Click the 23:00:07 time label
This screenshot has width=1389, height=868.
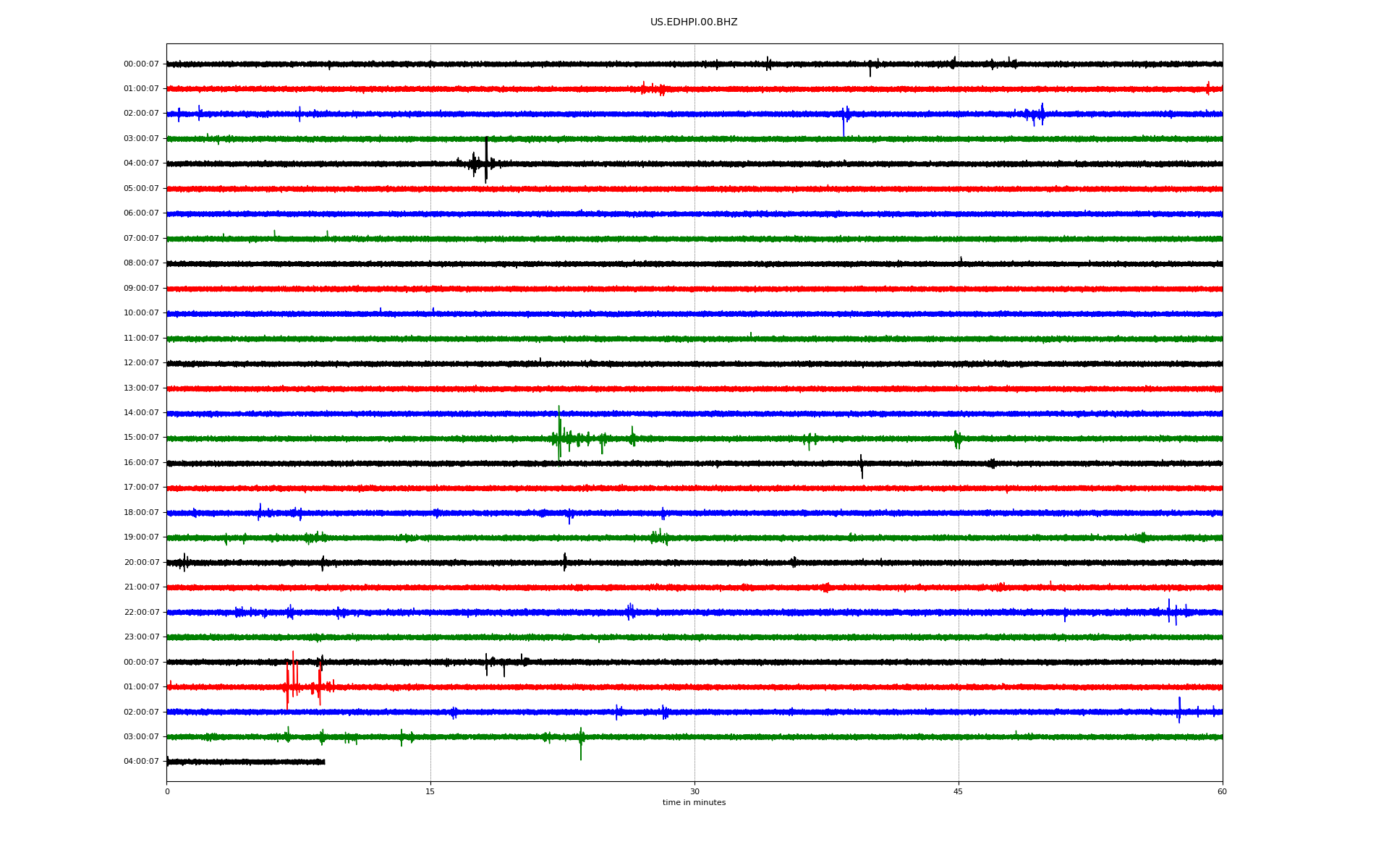point(141,637)
